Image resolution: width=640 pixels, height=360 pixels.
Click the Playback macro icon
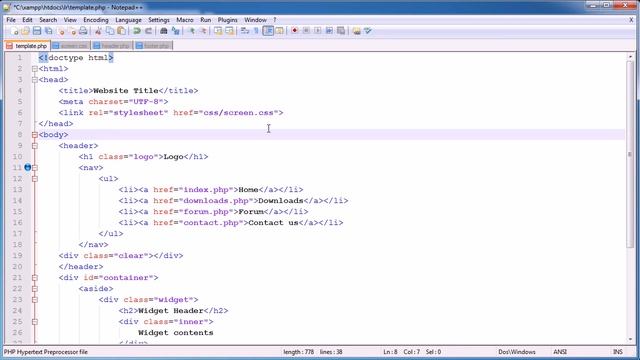click(x=318, y=31)
